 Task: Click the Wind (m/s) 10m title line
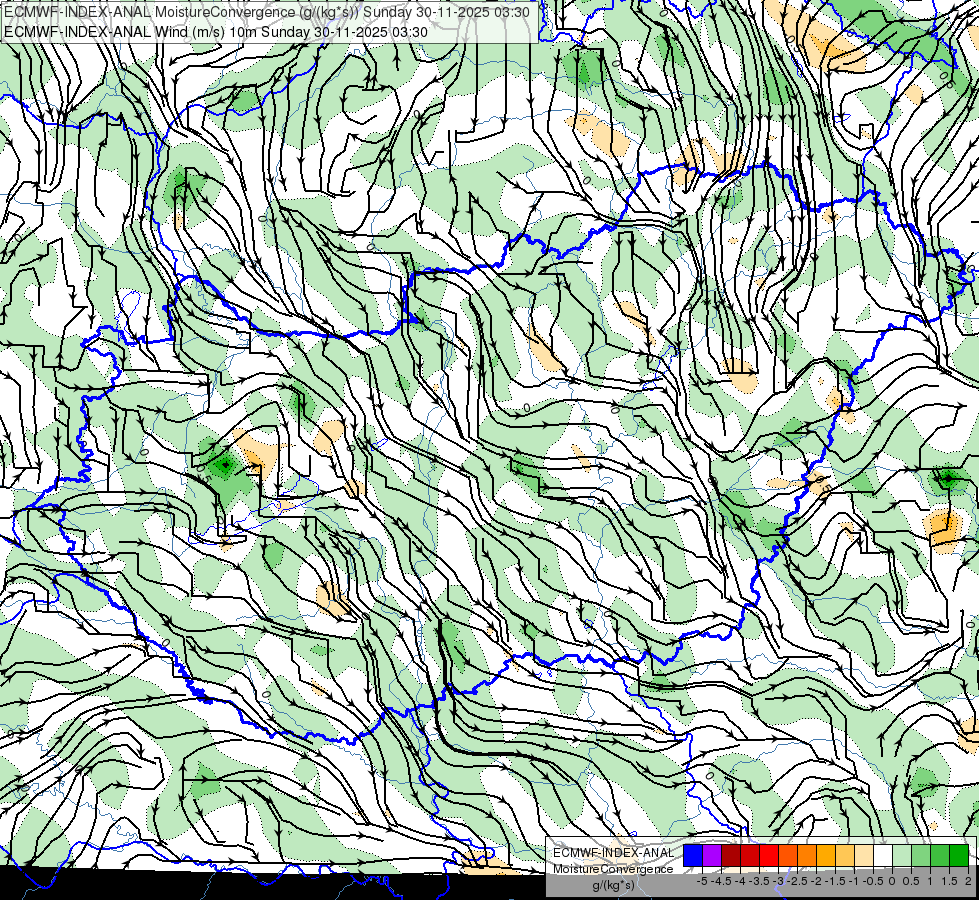pos(215,32)
